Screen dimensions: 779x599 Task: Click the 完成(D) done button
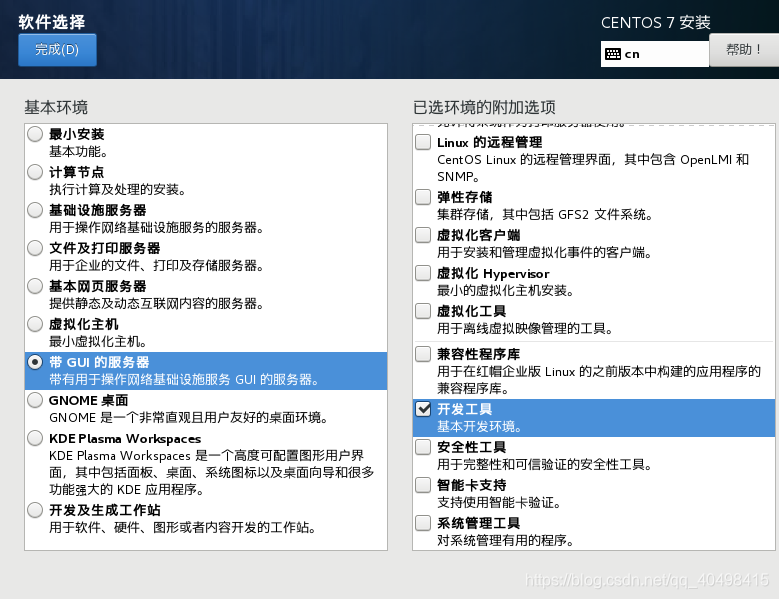click(x=57, y=50)
